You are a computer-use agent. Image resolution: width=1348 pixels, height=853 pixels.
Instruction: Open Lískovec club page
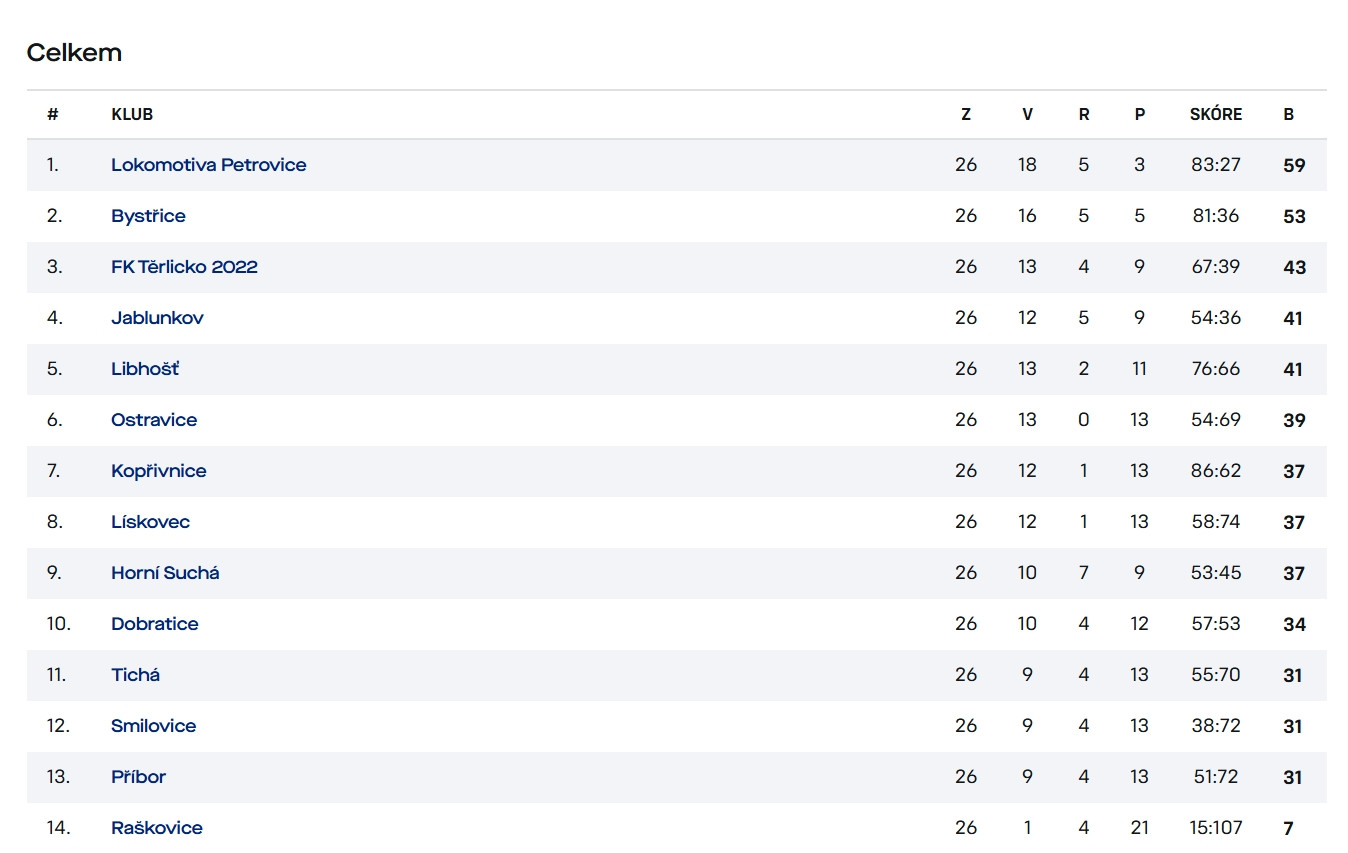[x=150, y=522]
